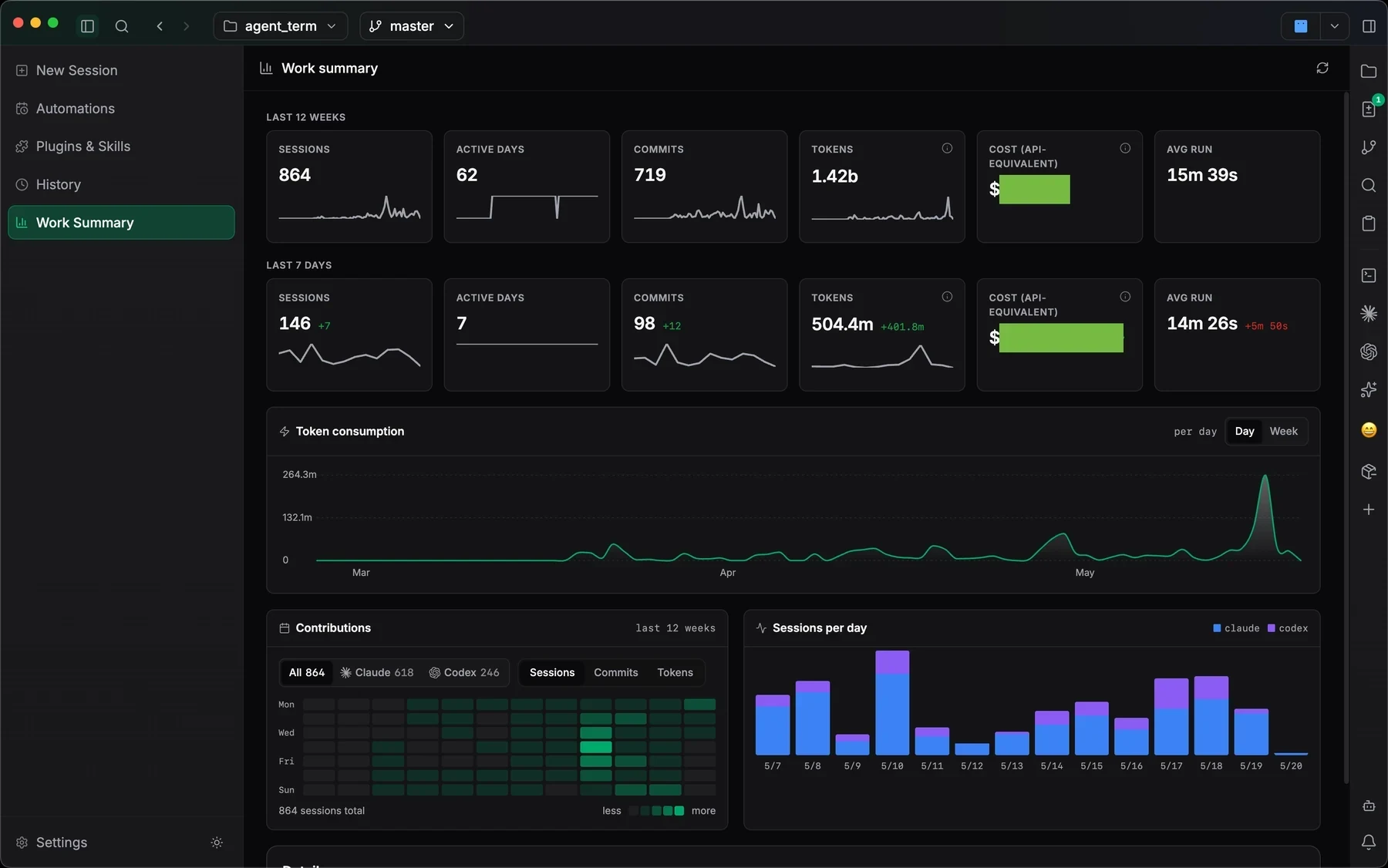Filter contributions by Claude 618

coord(377,673)
